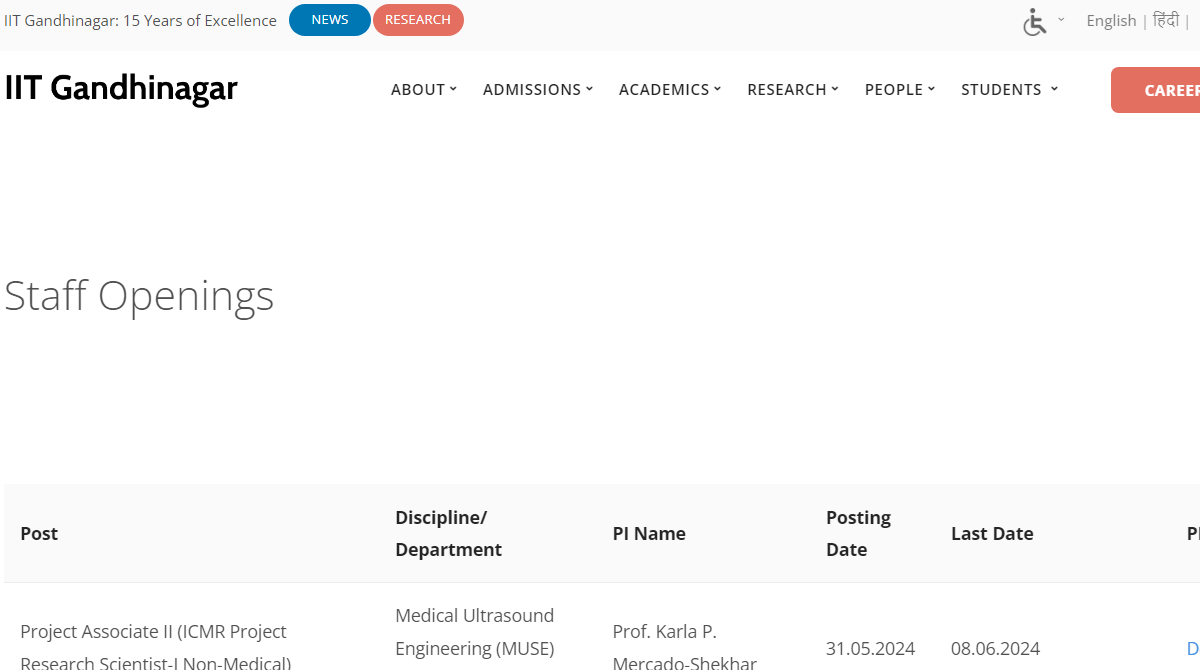Expand the chevron beside the accessibility icon
The height and width of the screenshot is (670, 1200).
tap(1061, 20)
